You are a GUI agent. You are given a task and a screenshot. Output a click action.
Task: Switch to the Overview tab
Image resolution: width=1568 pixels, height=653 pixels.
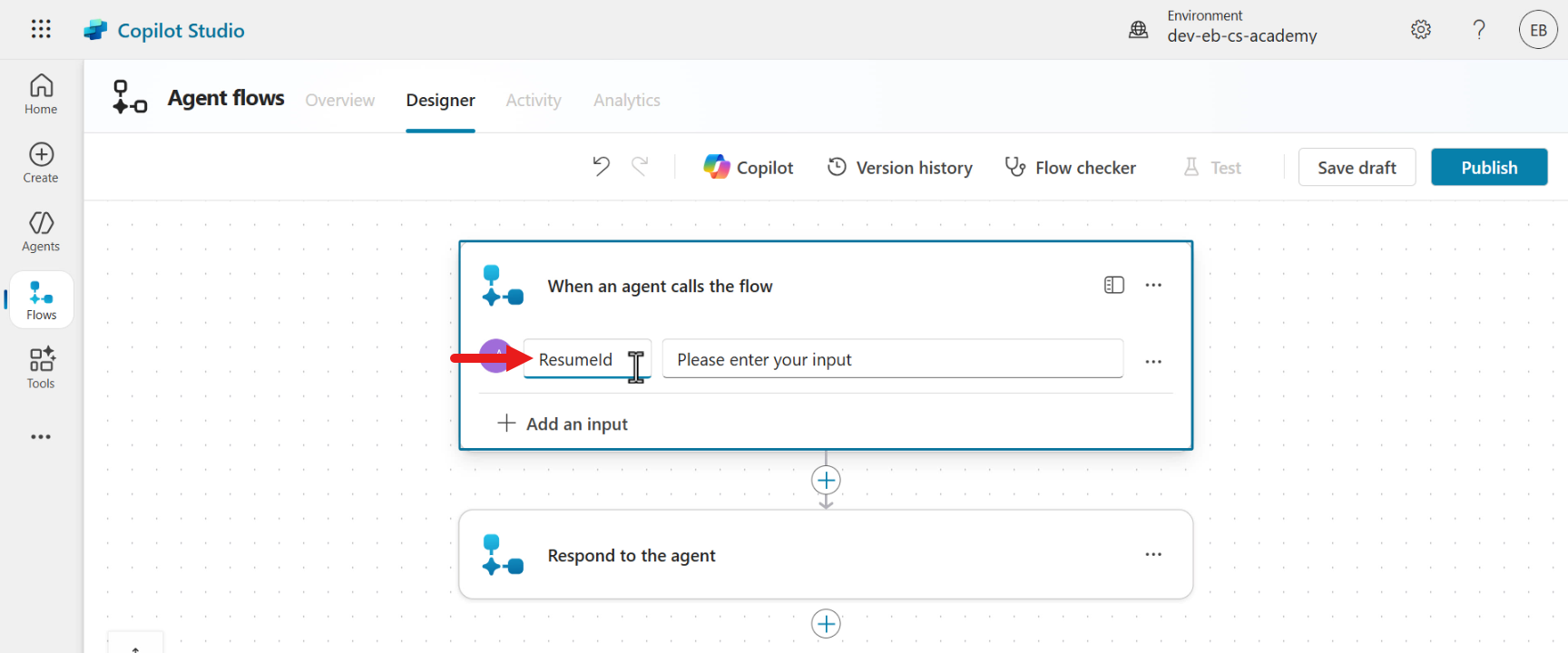(x=339, y=101)
